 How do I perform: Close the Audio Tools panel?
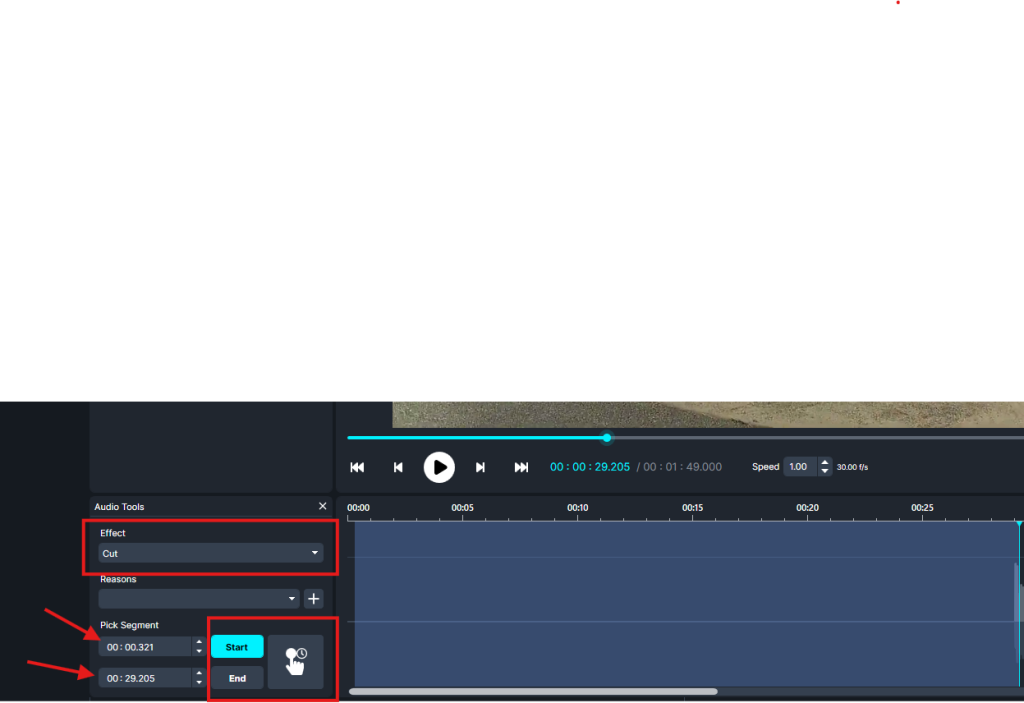[322, 507]
